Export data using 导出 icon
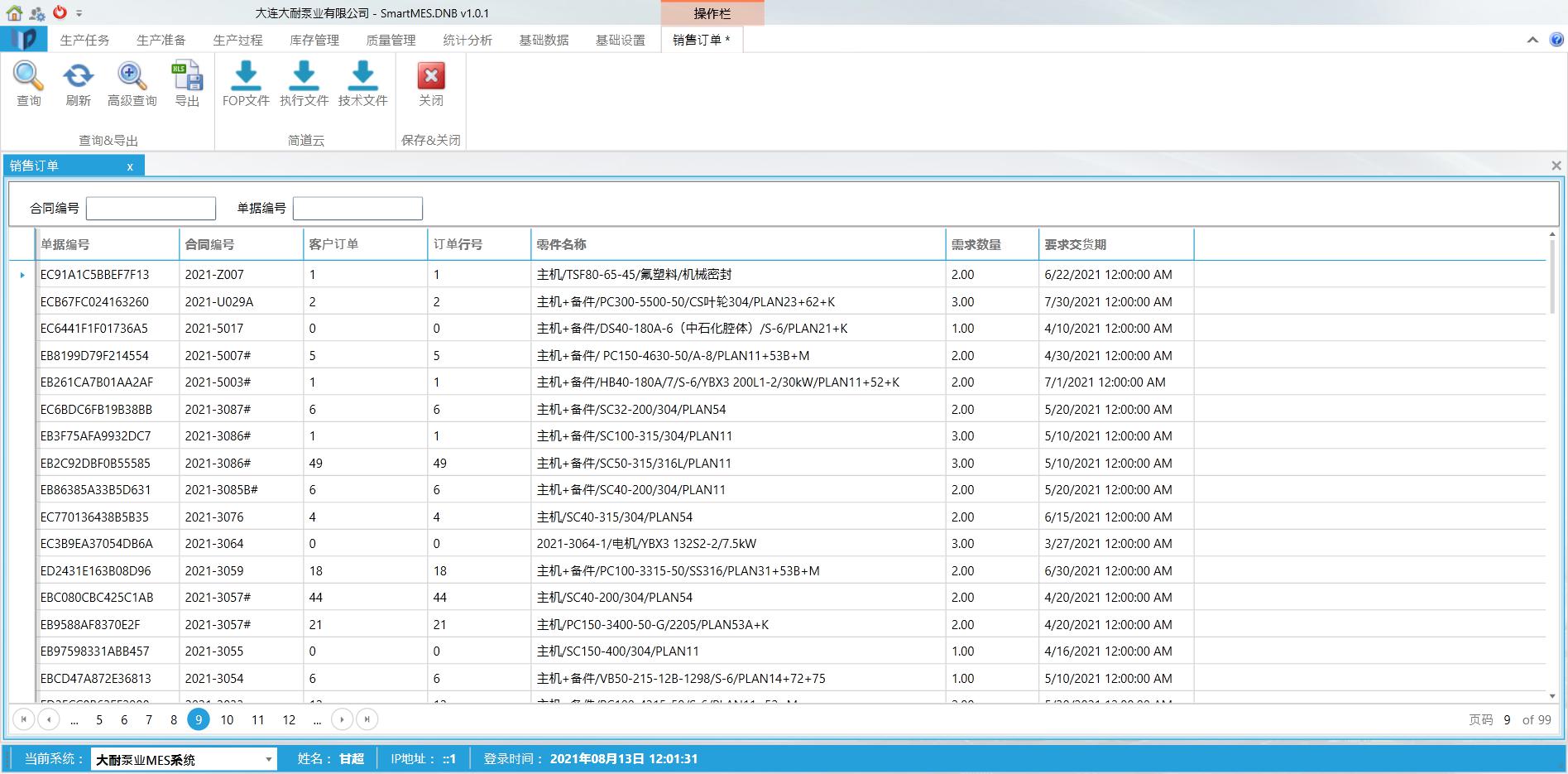The height and width of the screenshot is (774, 1568). coord(187,77)
